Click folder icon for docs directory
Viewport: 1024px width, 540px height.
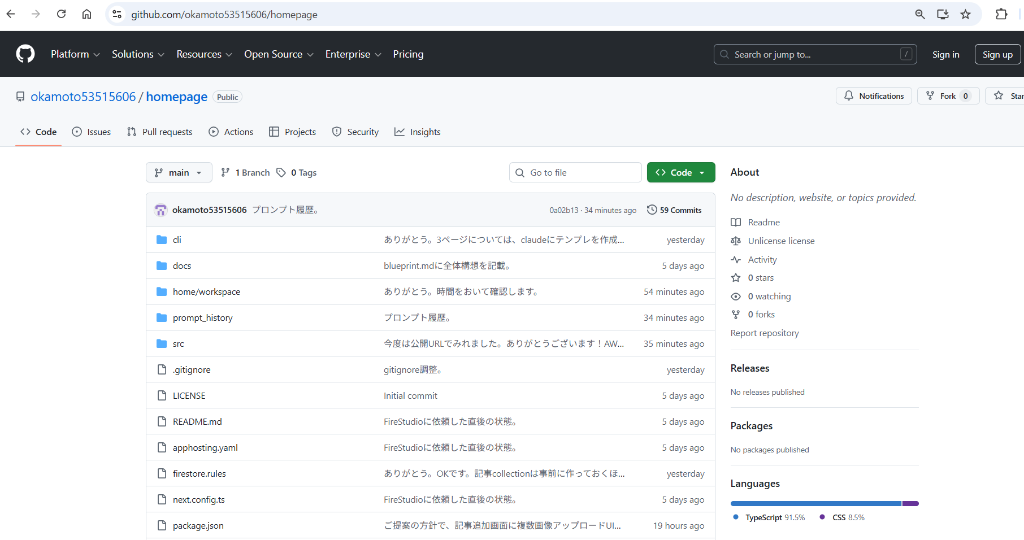coord(162,266)
